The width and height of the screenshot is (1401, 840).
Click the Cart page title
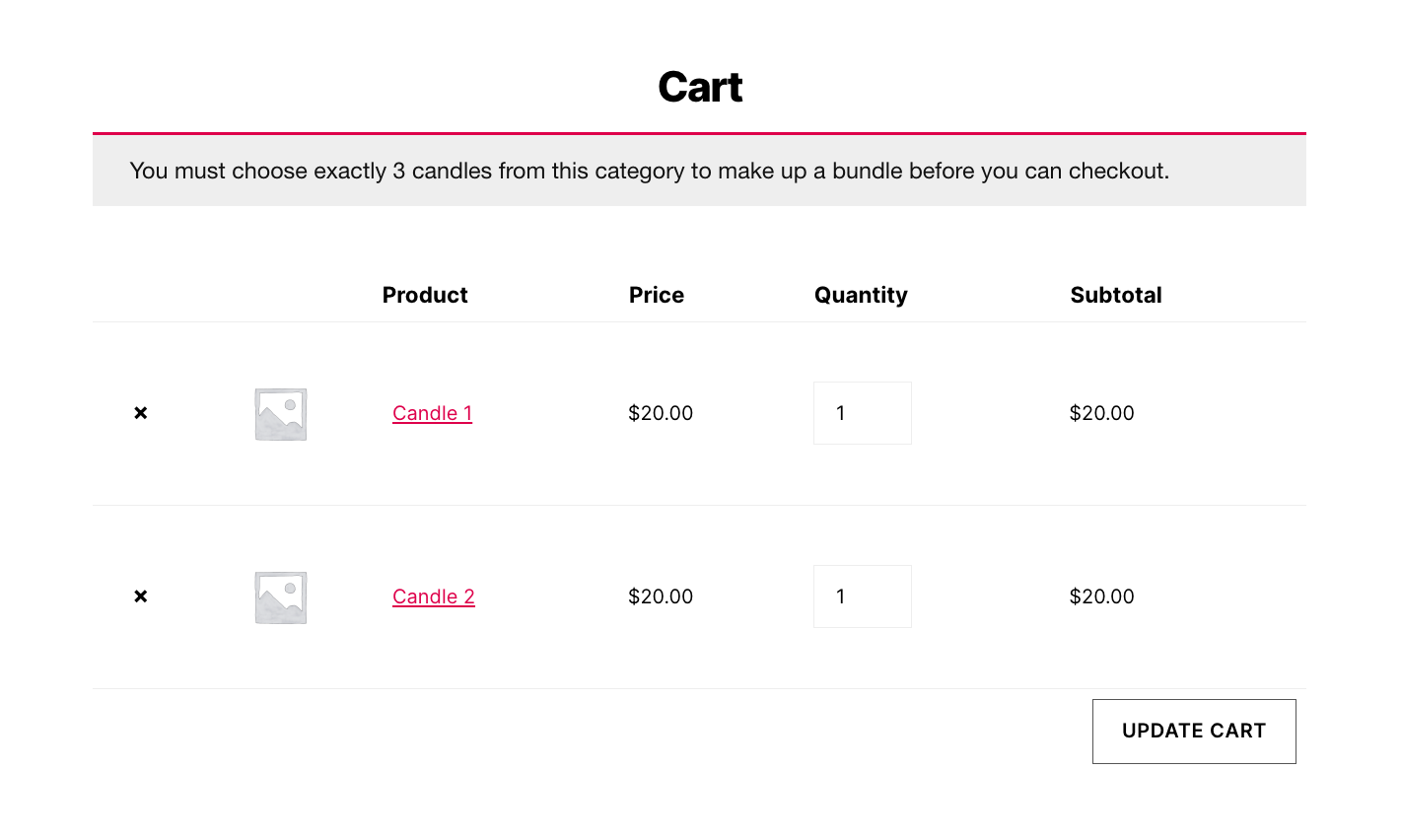[700, 87]
